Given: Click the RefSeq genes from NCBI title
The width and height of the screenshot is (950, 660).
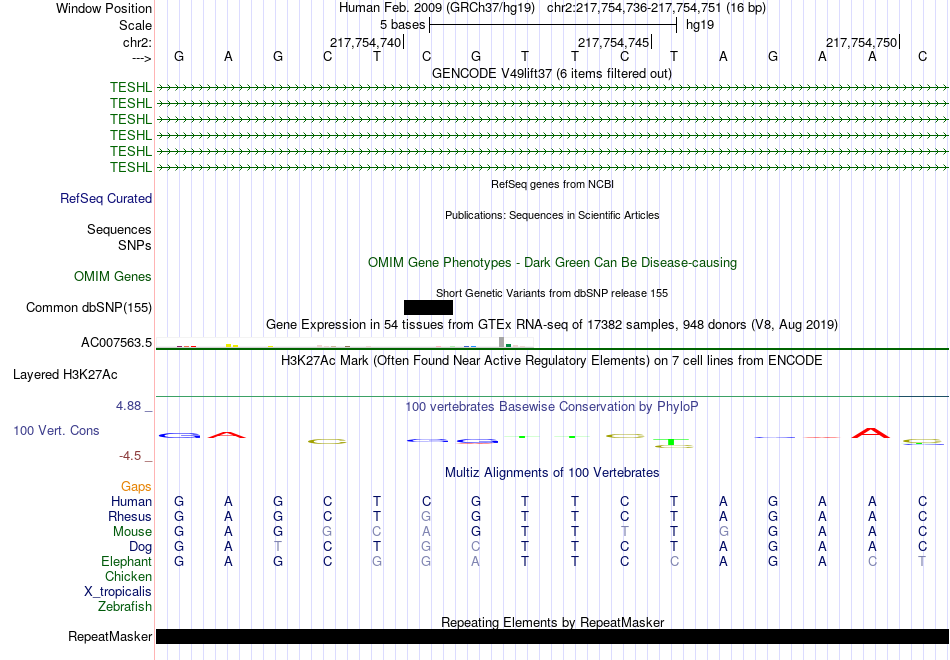Looking at the screenshot, I should (553, 184).
